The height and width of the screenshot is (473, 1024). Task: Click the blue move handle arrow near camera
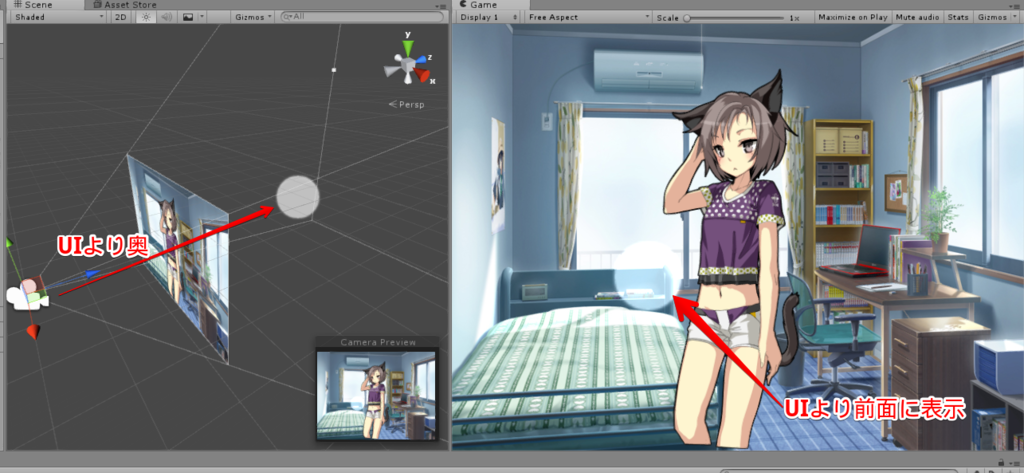point(93,274)
